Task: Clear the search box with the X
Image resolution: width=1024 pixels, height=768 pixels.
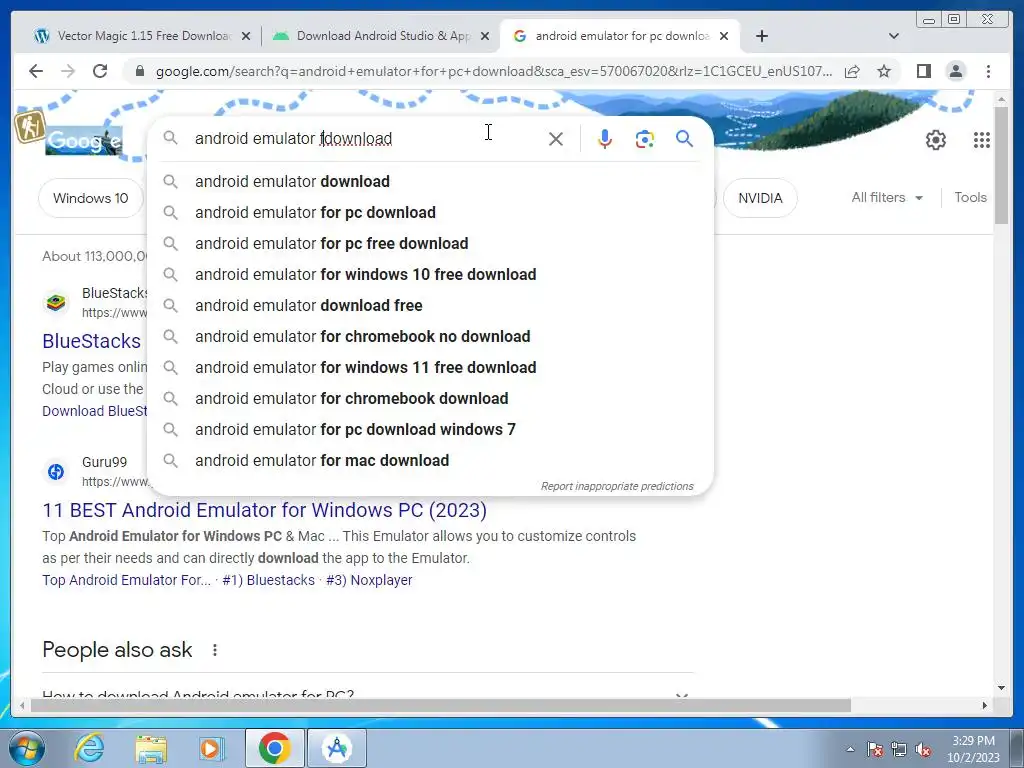Action: tap(556, 139)
